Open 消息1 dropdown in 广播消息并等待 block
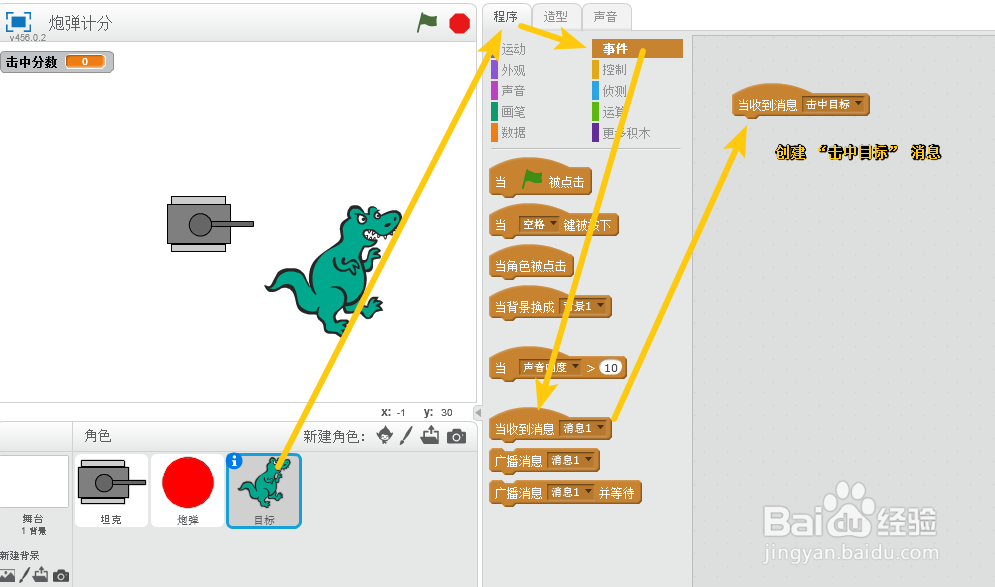 571,492
